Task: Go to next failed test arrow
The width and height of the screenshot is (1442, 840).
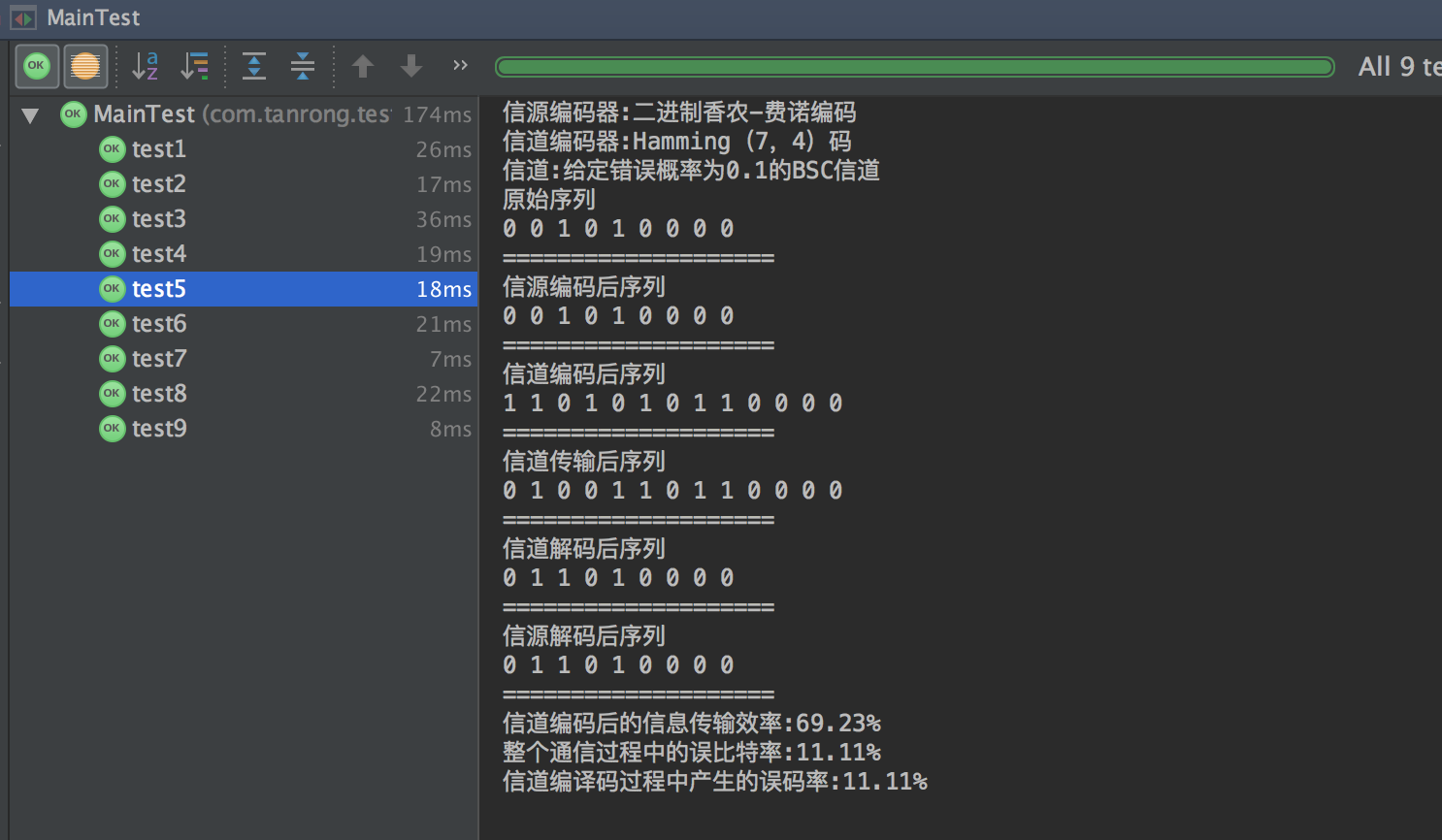Action: coord(411,66)
